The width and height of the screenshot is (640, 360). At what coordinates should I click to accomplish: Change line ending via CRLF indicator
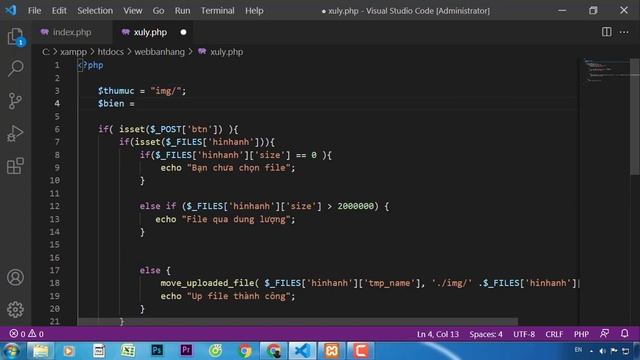(x=554, y=334)
